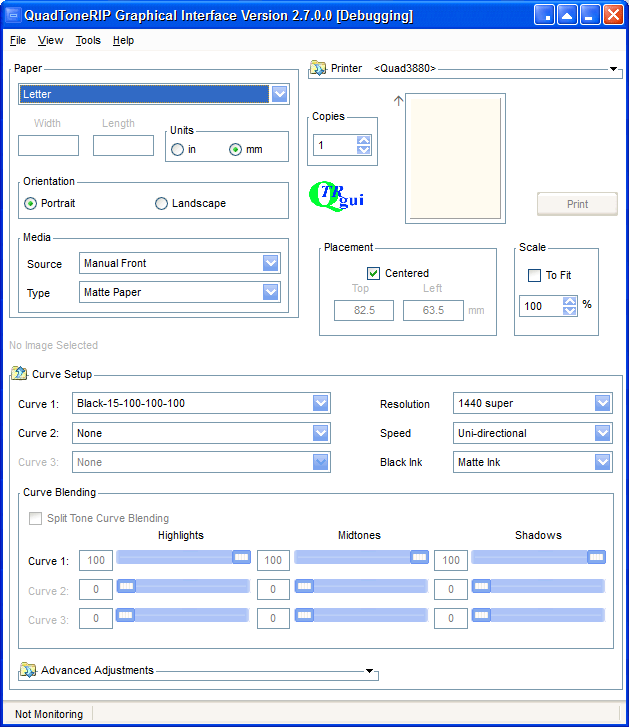This screenshot has width=629, height=727.
Task: Click the Scale percentage field
Action: (541, 306)
